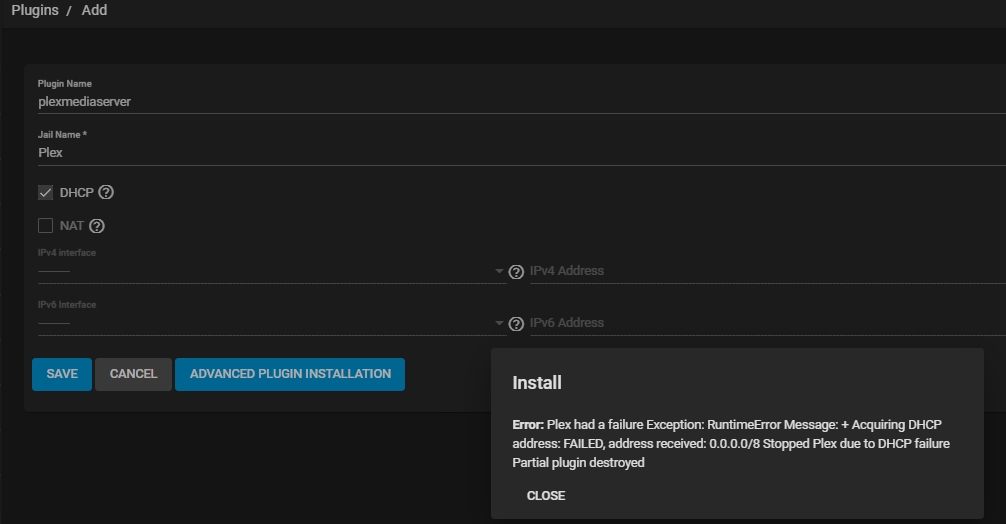The height and width of the screenshot is (524, 1006).
Task: Click the CANCEL button
Action: (133, 374)
